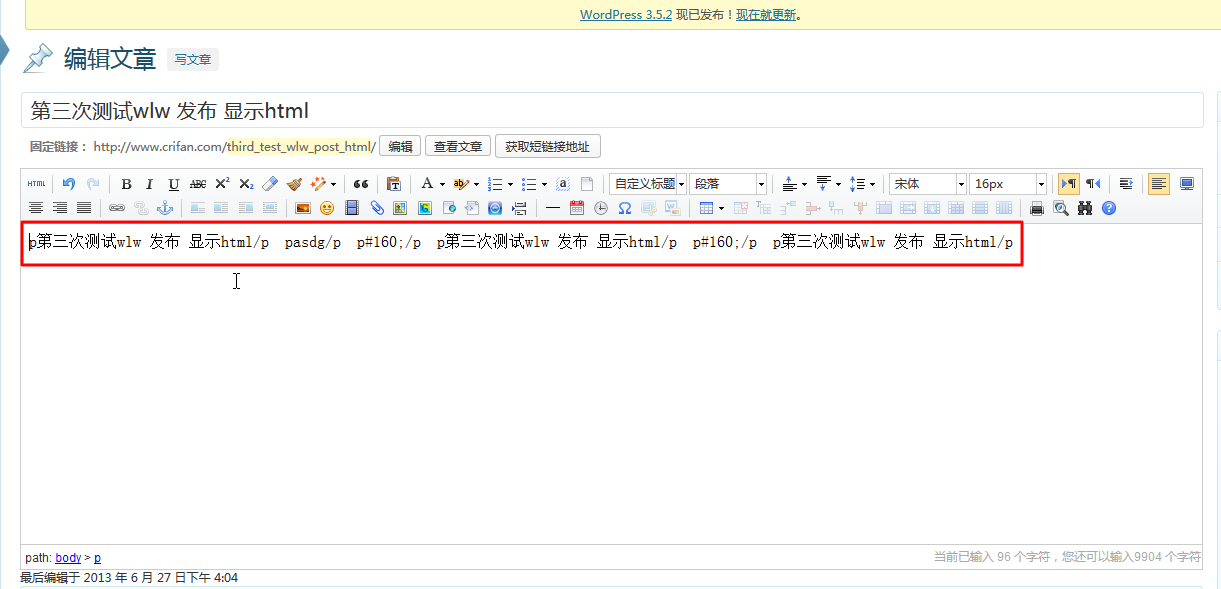Print the editor content
This screenshot has width=1221, height=589.
click(x=1037, y=208)
